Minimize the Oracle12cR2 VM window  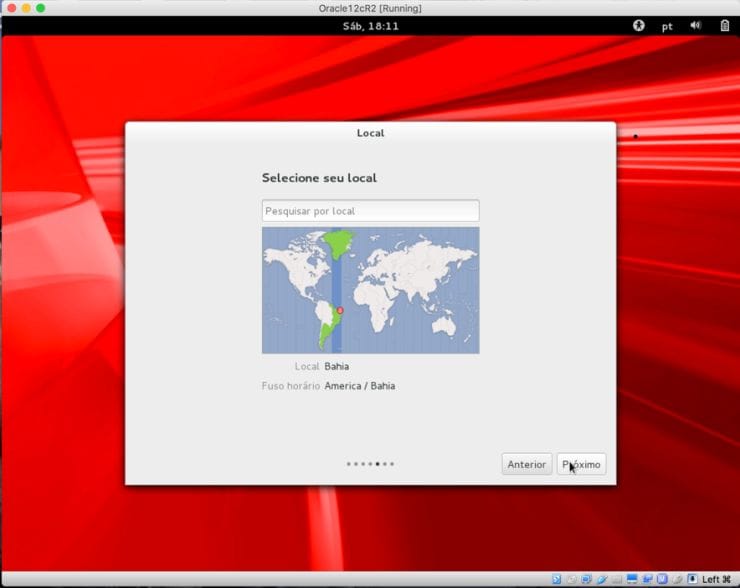26,8
